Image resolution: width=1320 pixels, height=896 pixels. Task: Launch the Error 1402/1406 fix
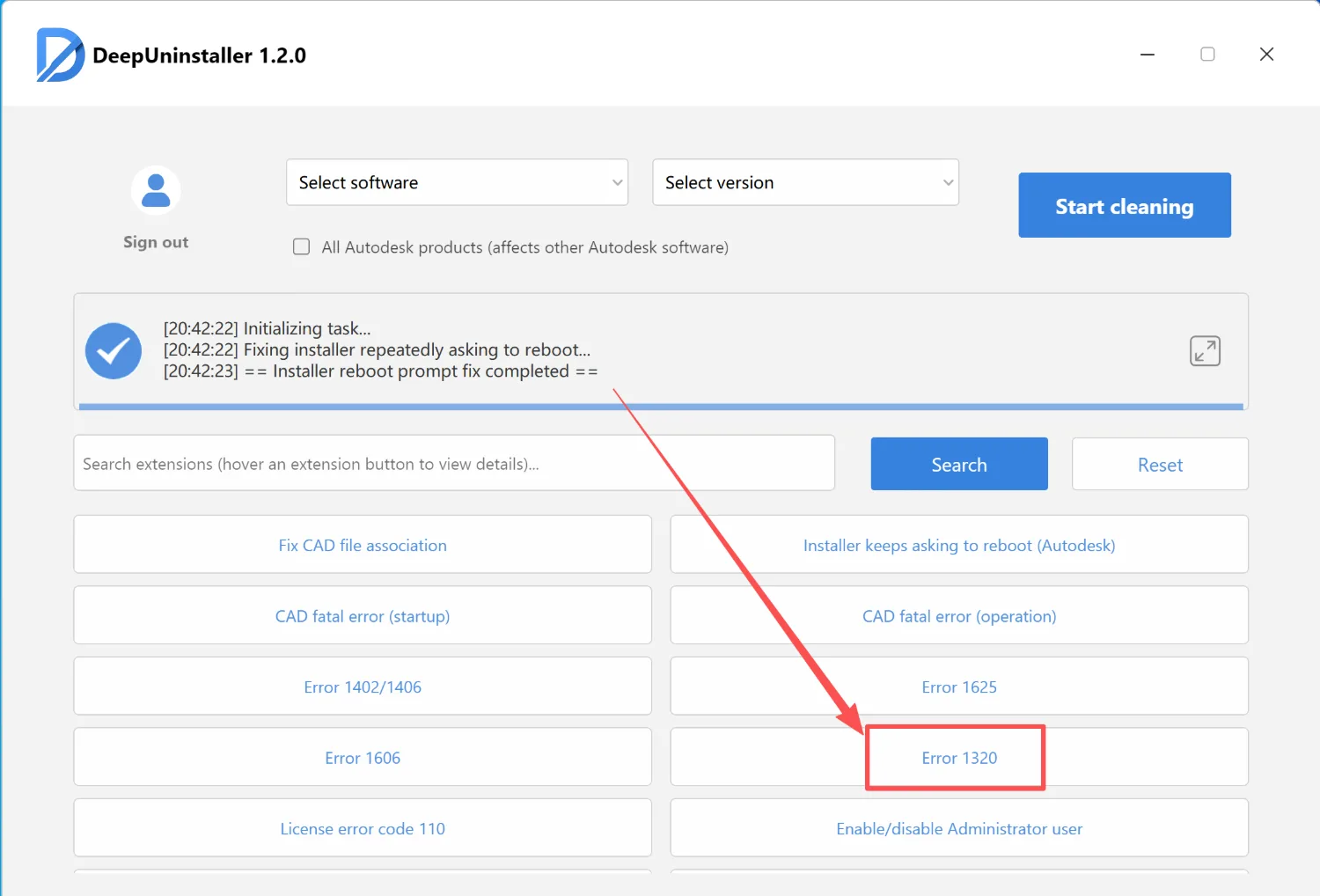363,687
